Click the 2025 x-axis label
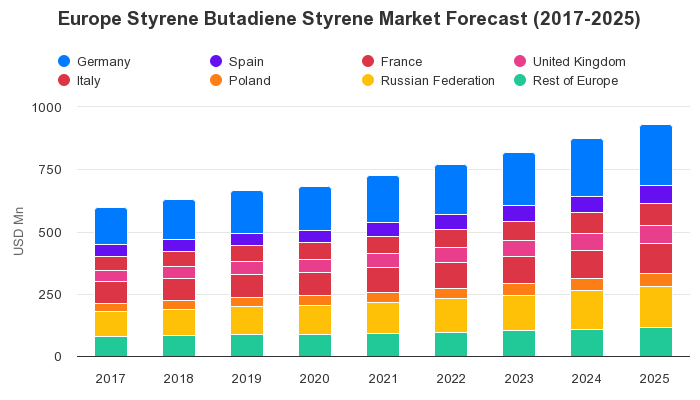 coord(654,379)
